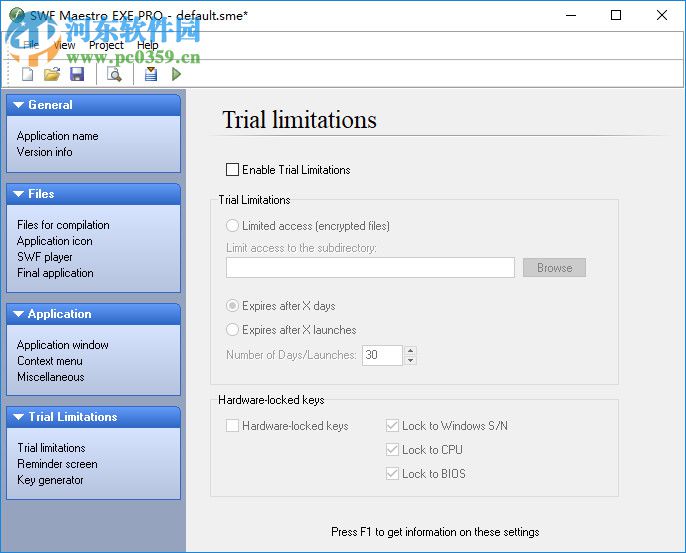The height and width of the screenshot is (553, 686).
Task: Click the Number of Days/Launches field
Action: [x=382, y=355]
